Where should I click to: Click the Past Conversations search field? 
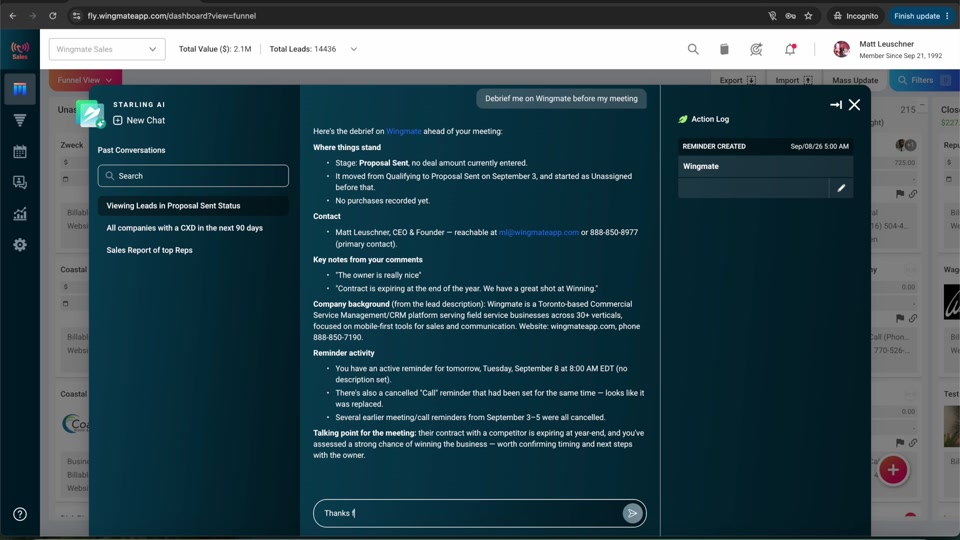(x=193, y=176)
